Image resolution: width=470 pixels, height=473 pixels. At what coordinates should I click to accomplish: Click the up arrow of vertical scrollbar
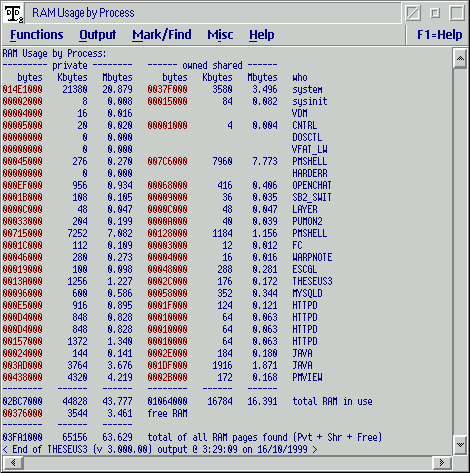(460, 59)
